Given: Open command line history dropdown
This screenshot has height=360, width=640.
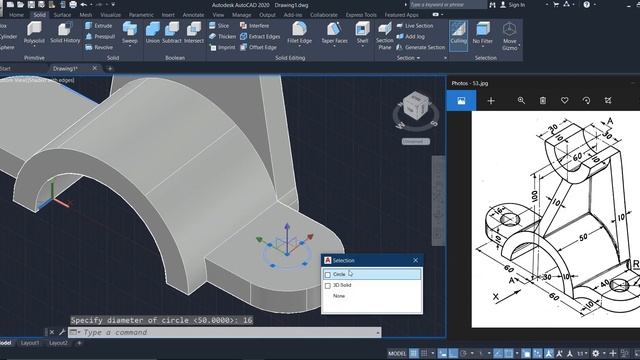Looking at the screenshot, I should pos(378,333).
